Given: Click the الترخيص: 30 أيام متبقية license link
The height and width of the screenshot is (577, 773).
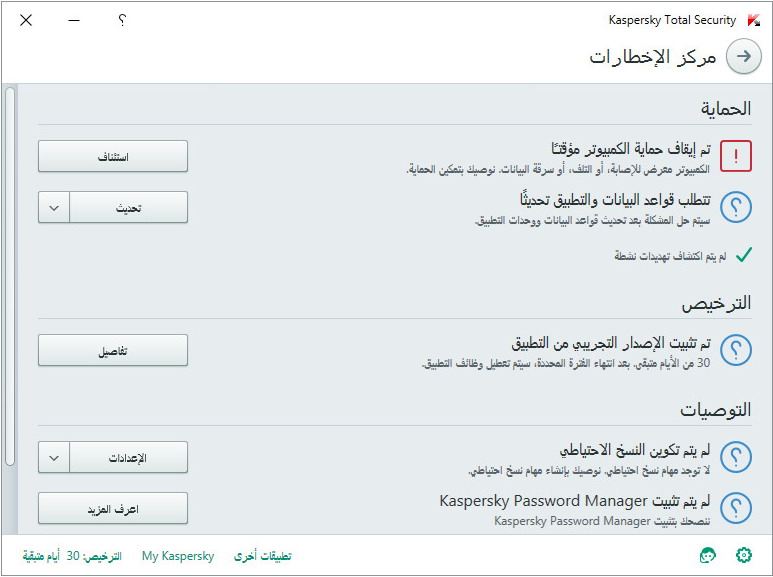Looking at the screenshot, I should [x=72, y=556].
